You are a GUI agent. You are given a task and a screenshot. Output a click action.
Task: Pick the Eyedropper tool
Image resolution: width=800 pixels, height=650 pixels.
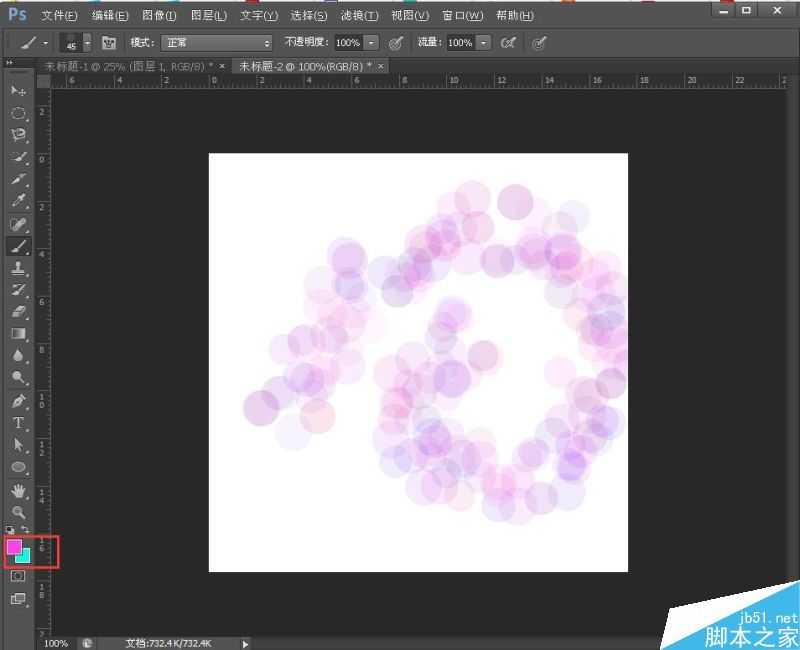click(18, 201)
